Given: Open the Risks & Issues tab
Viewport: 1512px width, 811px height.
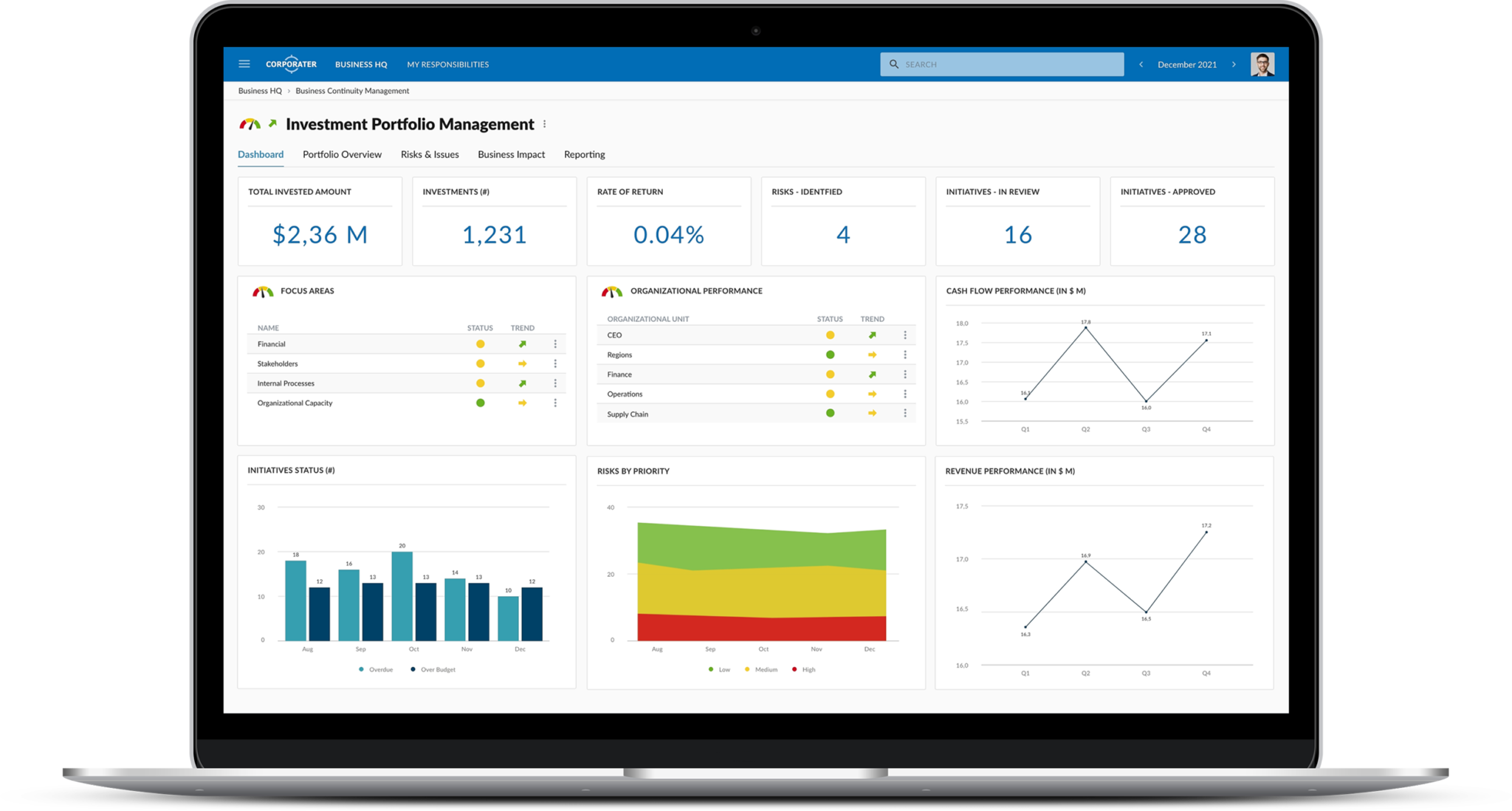Looking at the screenshot, I should tap(430, 154).
